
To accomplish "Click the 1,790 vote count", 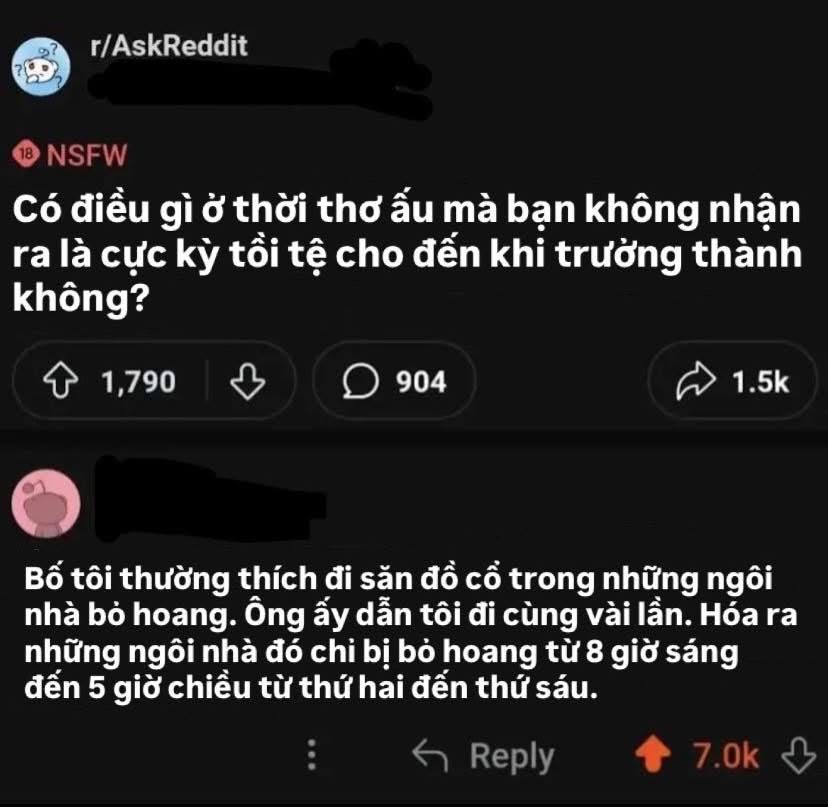I will [x=138, y=382].
